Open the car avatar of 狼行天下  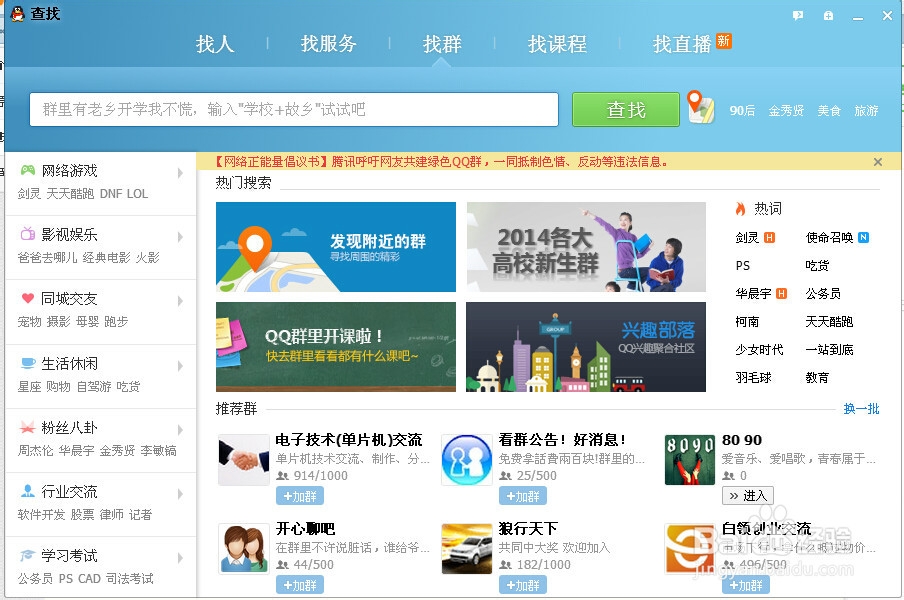tap(467, 549)
